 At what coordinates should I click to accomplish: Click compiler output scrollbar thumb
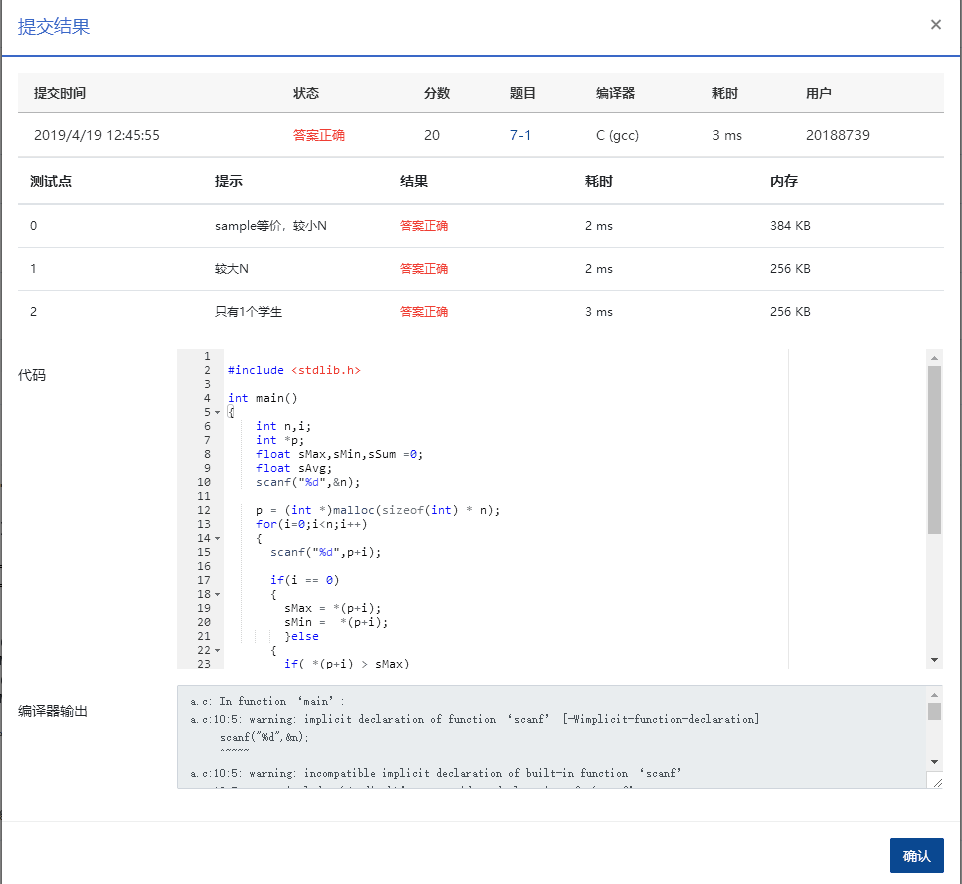point(934,712)
